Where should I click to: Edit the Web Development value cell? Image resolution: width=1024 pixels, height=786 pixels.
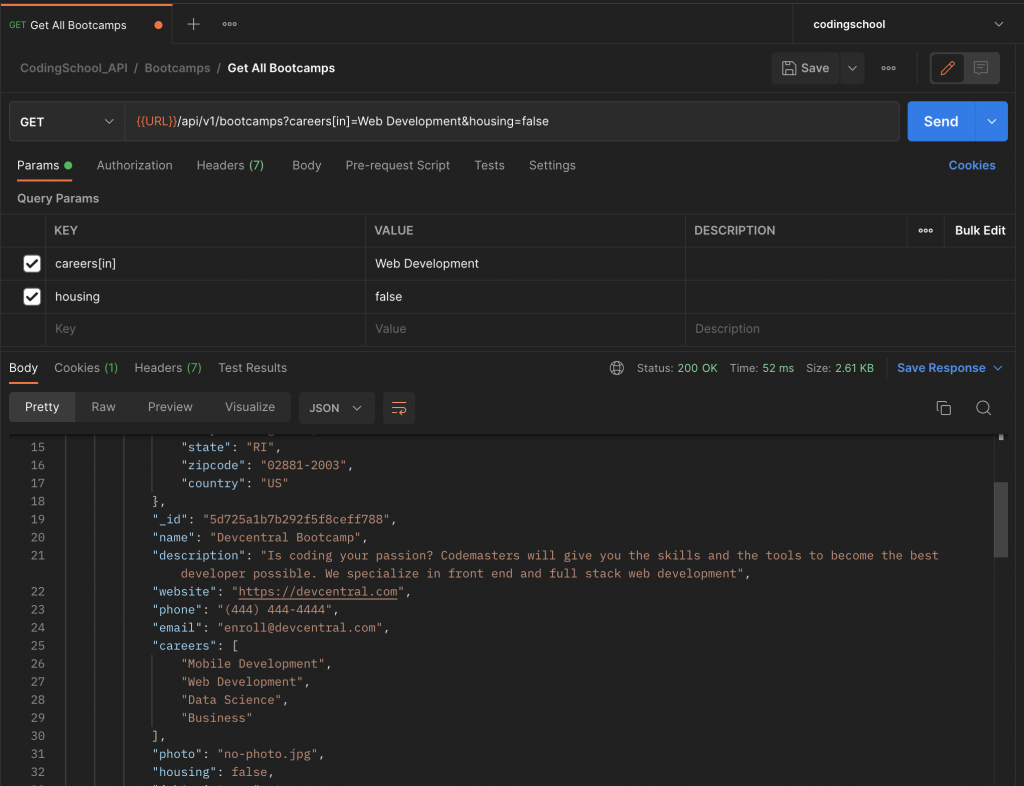point(525,264)
